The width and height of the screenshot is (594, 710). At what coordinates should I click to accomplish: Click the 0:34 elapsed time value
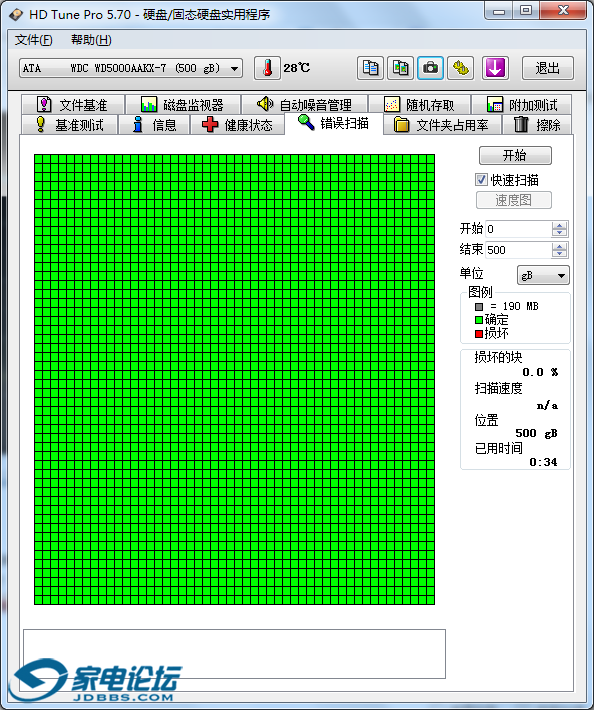(x=543, y=462)
